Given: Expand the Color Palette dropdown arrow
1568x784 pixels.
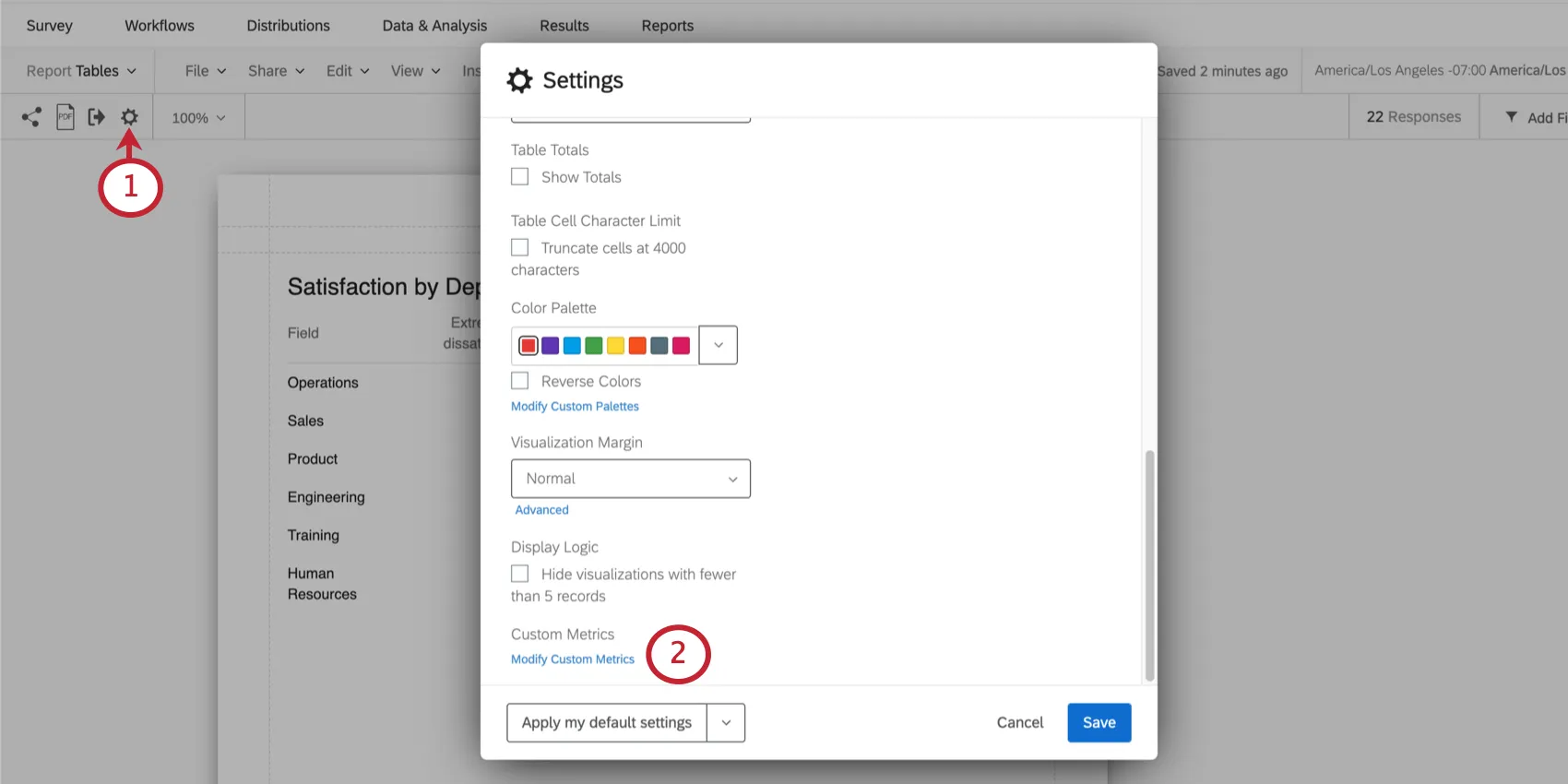Looking at the screenshot, I should (718, 345).
